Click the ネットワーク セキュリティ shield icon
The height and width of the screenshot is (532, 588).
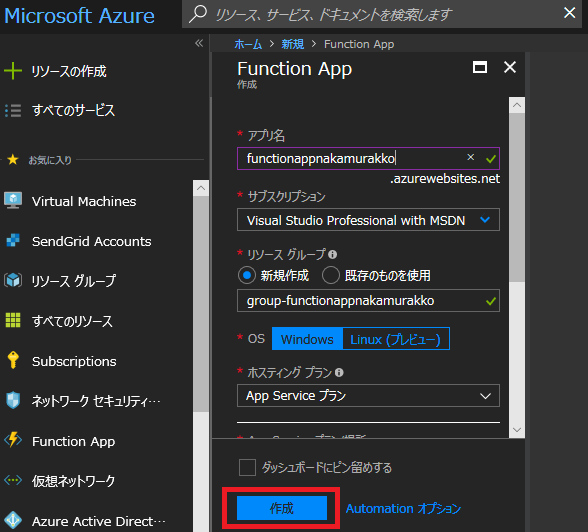(x=13, y=400)
